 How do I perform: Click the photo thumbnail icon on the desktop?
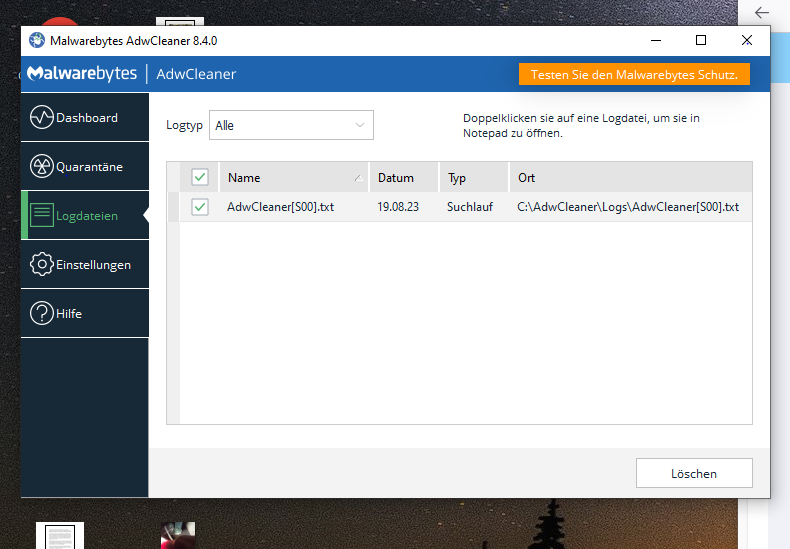[178, 535]
